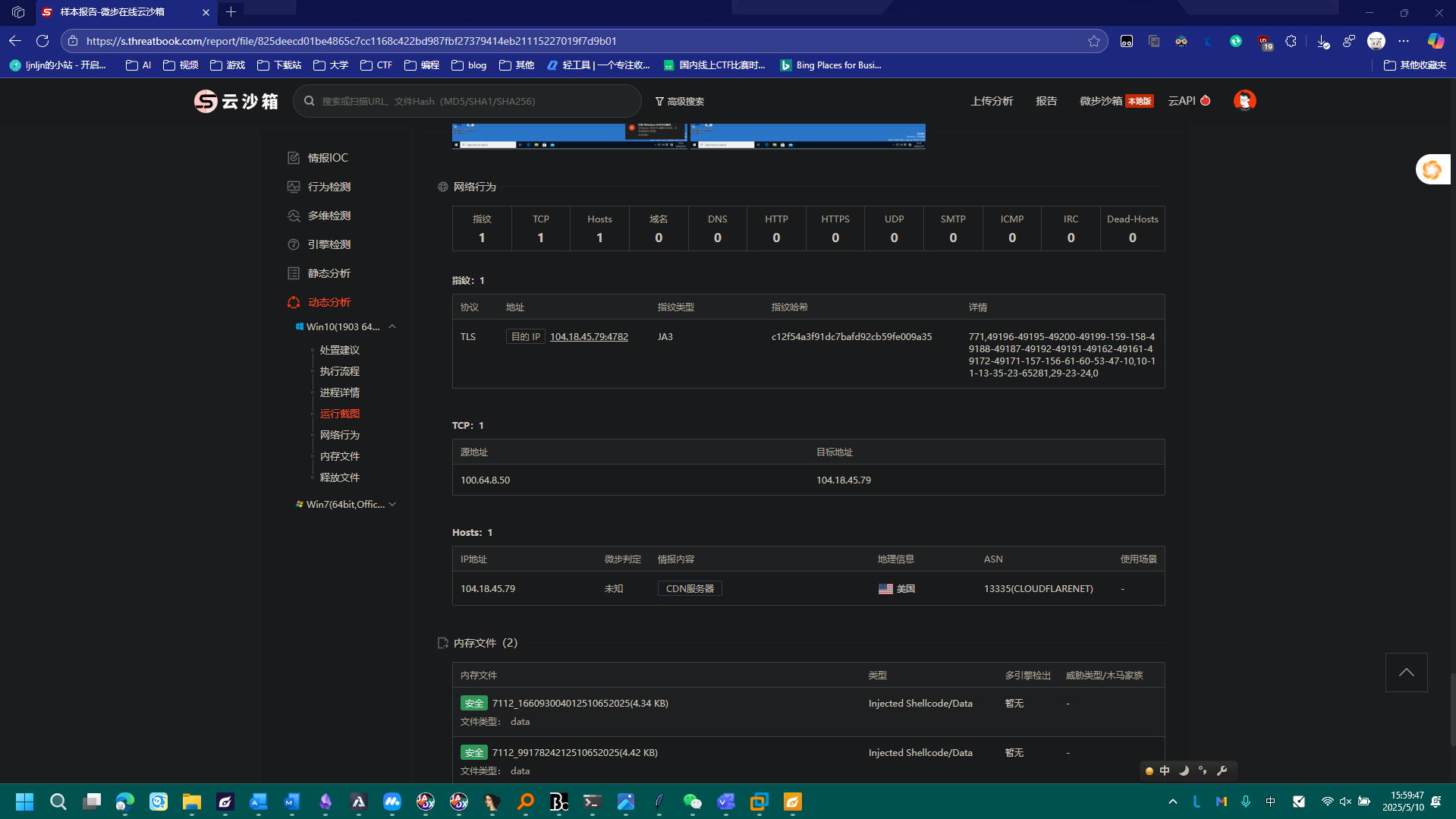Viewport: 1456px width, 819px height.
Task: Open the 云API menu item
Action: pos(1189,101)
